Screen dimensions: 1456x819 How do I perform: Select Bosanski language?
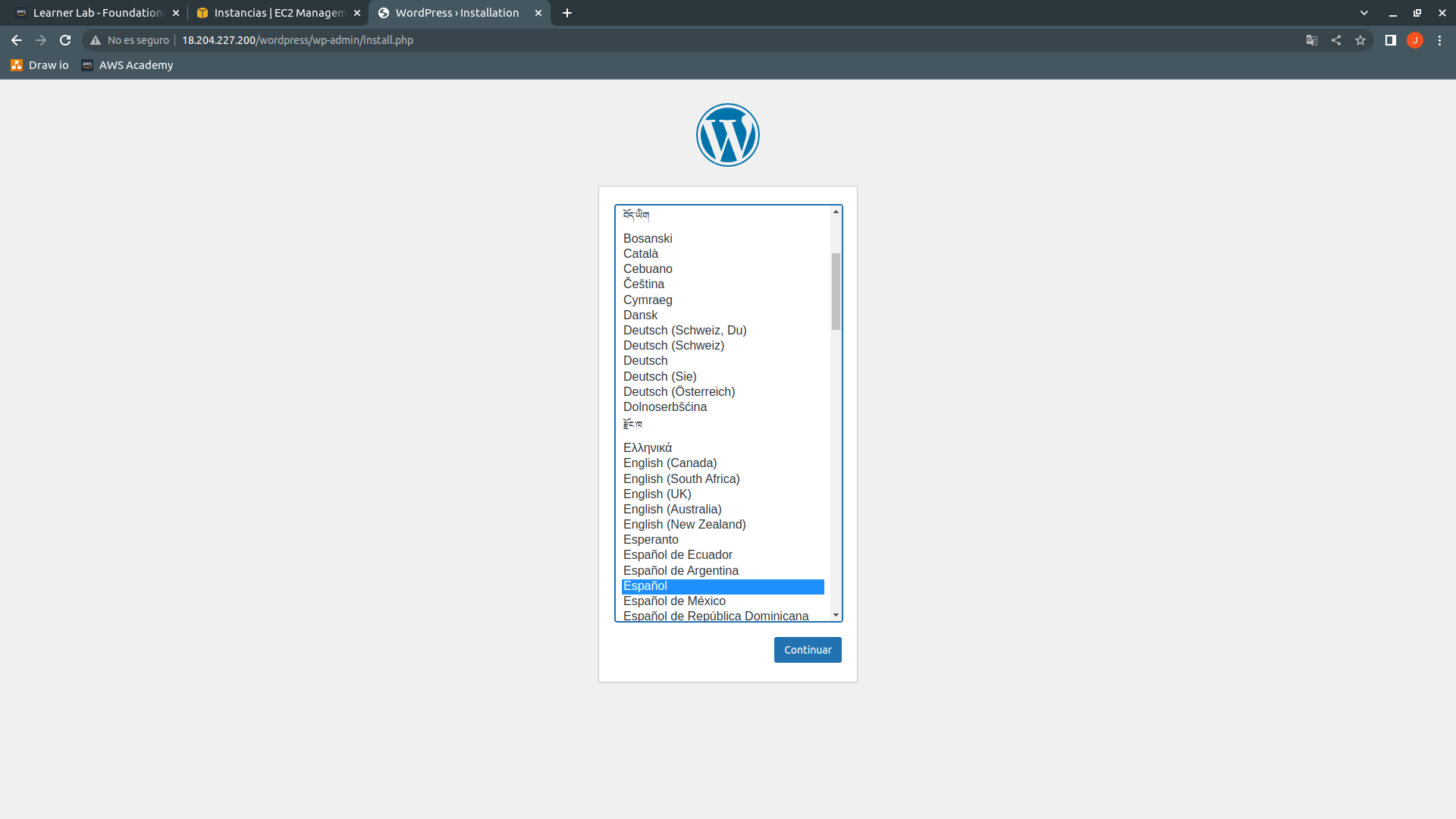(723, 238)
